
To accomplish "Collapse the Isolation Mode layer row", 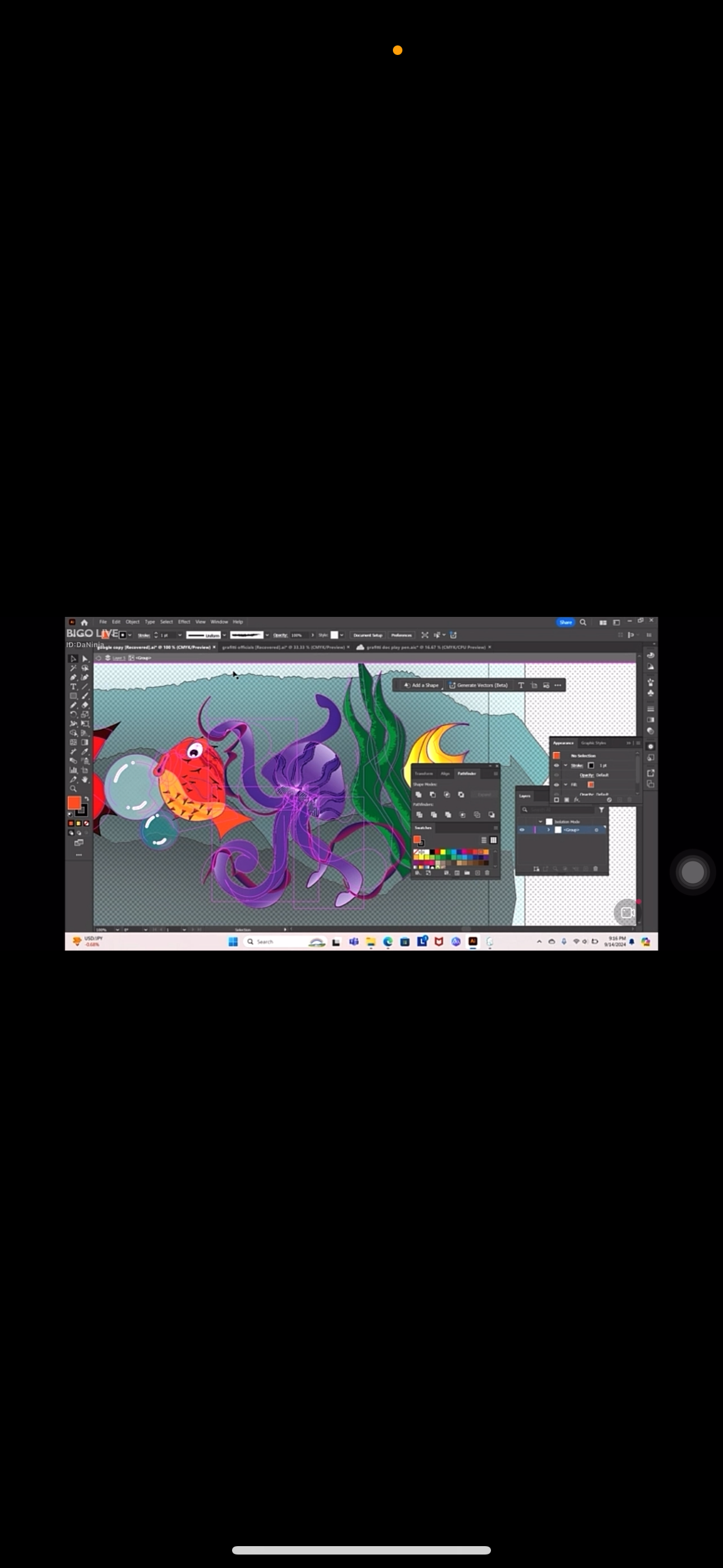I will 540,822.
